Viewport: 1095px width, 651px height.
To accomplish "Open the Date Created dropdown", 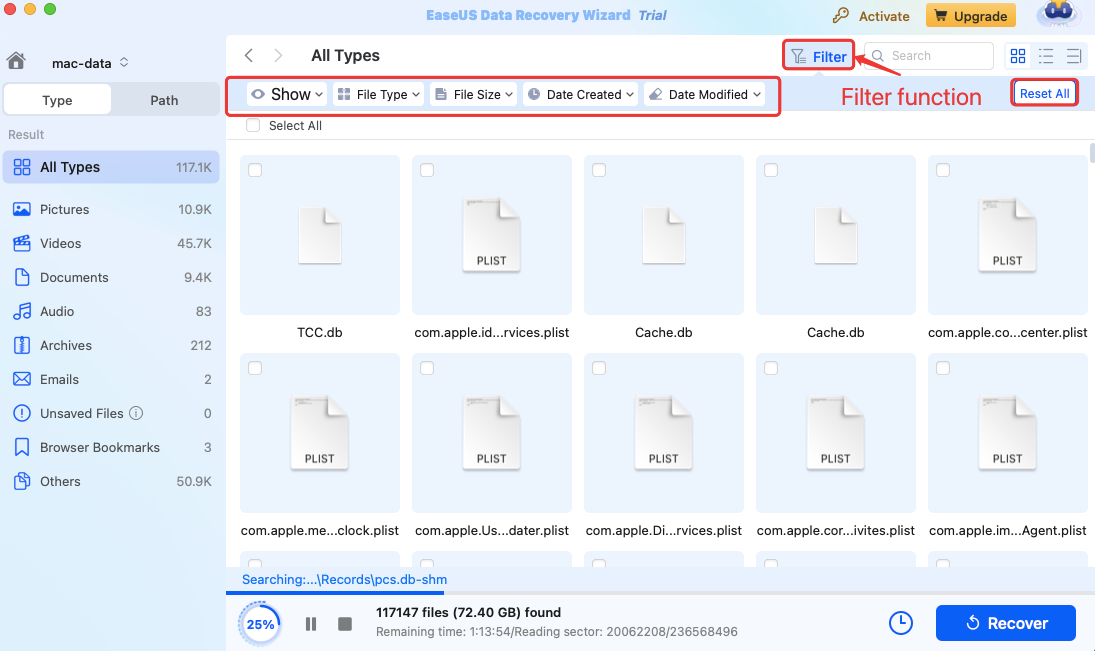I will click(581, 95).
